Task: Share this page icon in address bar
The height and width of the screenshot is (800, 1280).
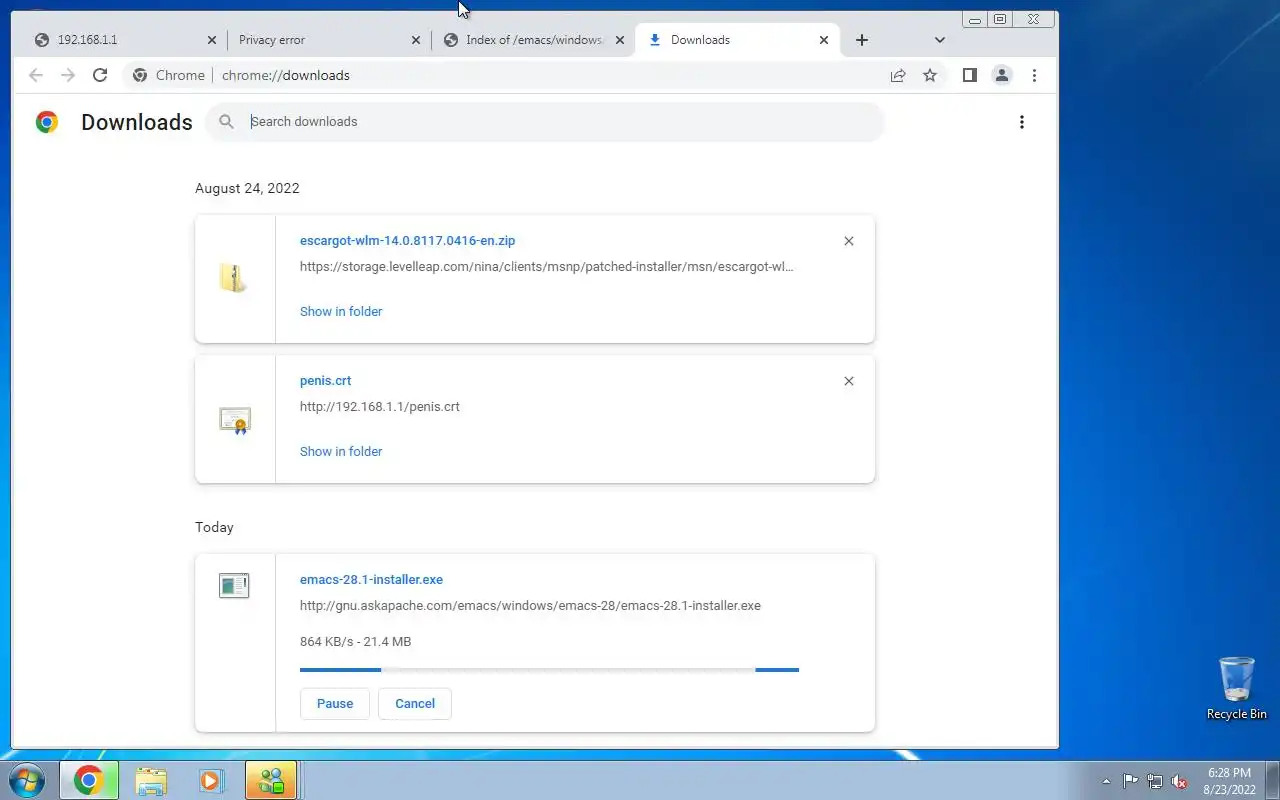Action: tap(898, 75)
